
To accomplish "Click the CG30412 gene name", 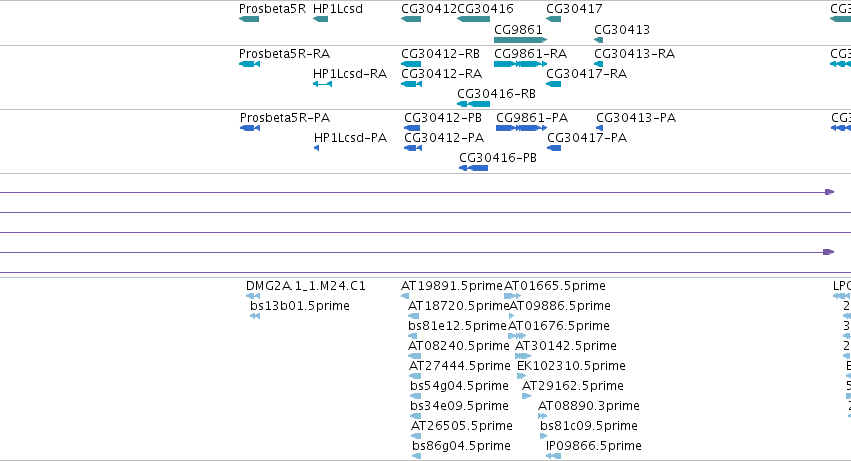I will tap(429, 9).
